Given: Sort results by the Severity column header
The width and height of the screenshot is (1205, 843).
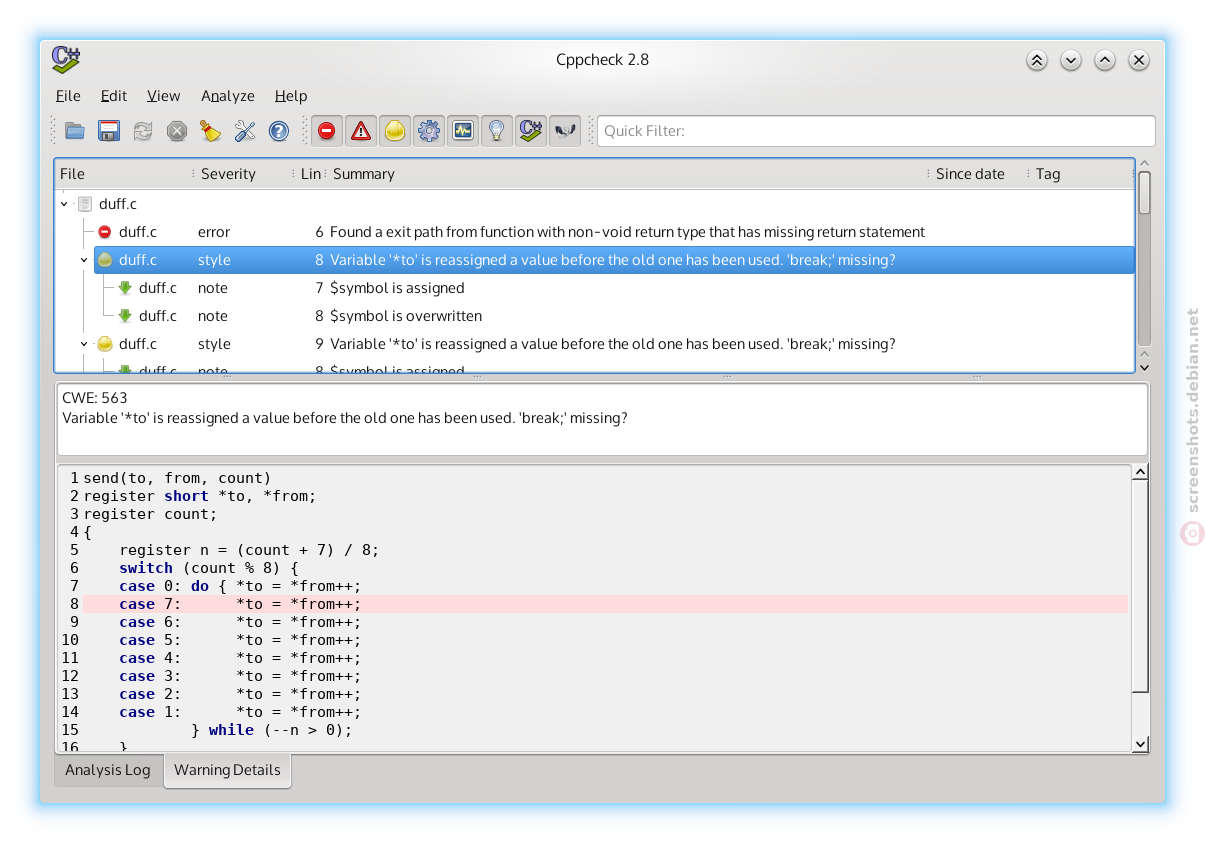Looking at the screenshot, I should (x=243, y=174).
